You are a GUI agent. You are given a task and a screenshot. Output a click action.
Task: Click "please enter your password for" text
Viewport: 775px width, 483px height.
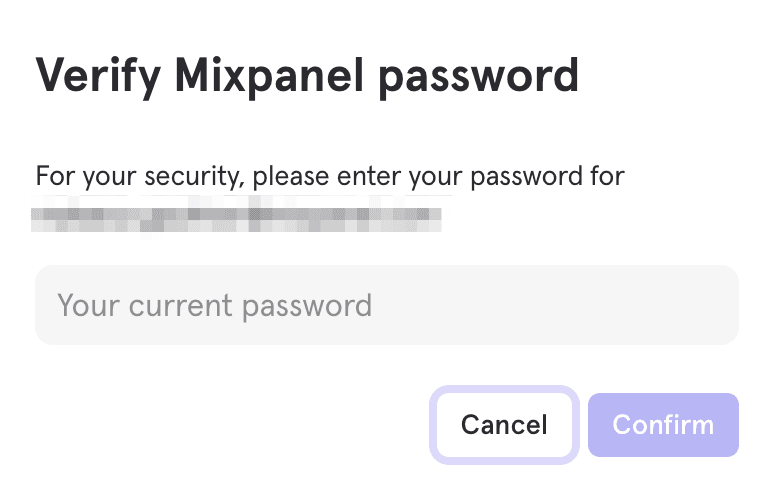pos(438,177)
